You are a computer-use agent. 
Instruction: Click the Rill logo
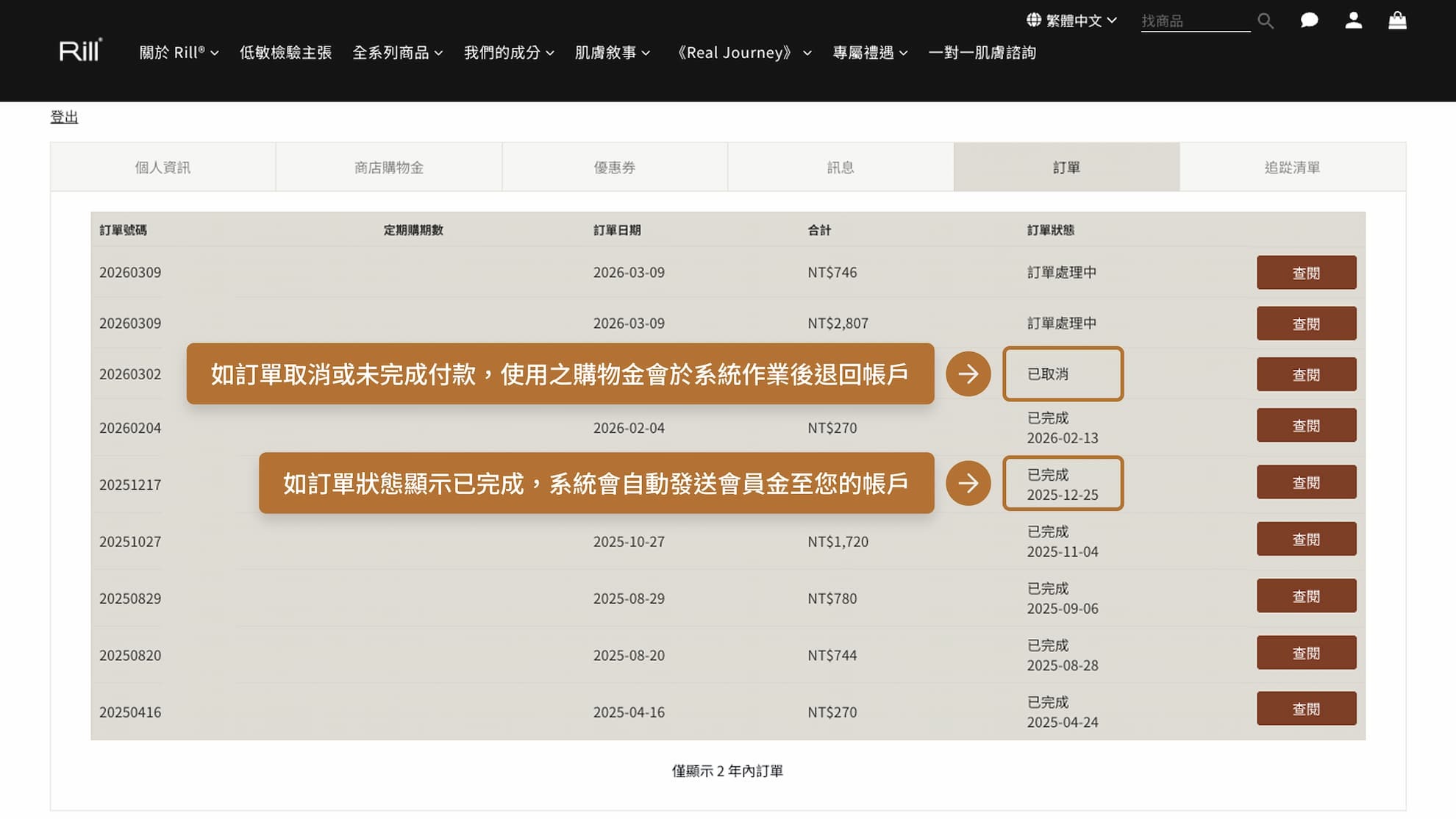click(x=79, y=51)
